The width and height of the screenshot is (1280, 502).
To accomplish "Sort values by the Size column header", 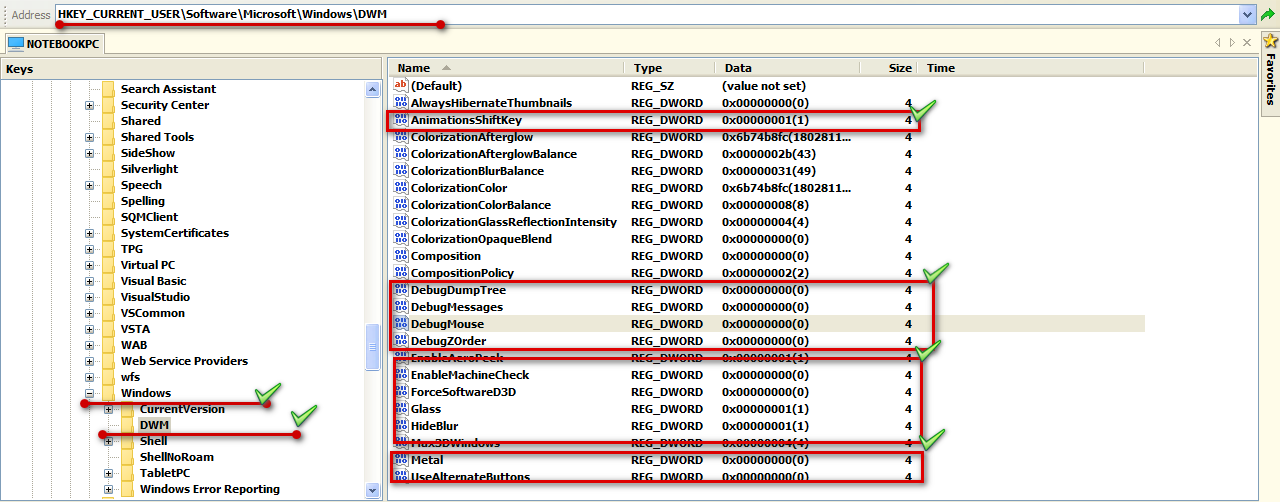I will pos(888,68).
